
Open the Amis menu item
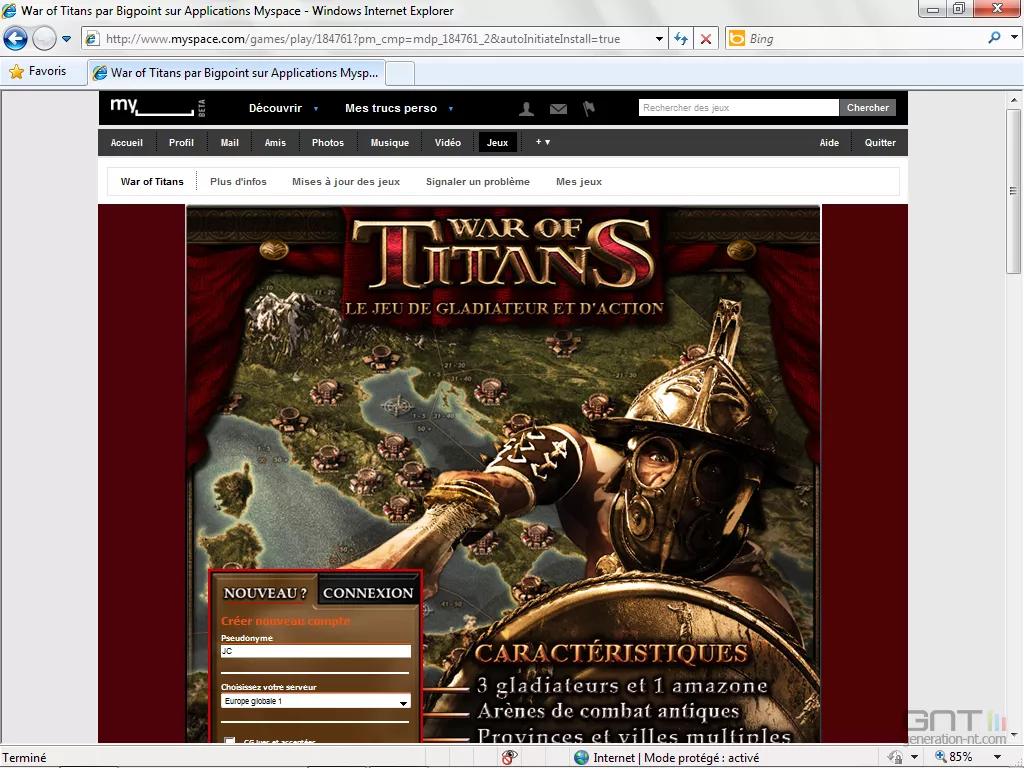point(275,142)
